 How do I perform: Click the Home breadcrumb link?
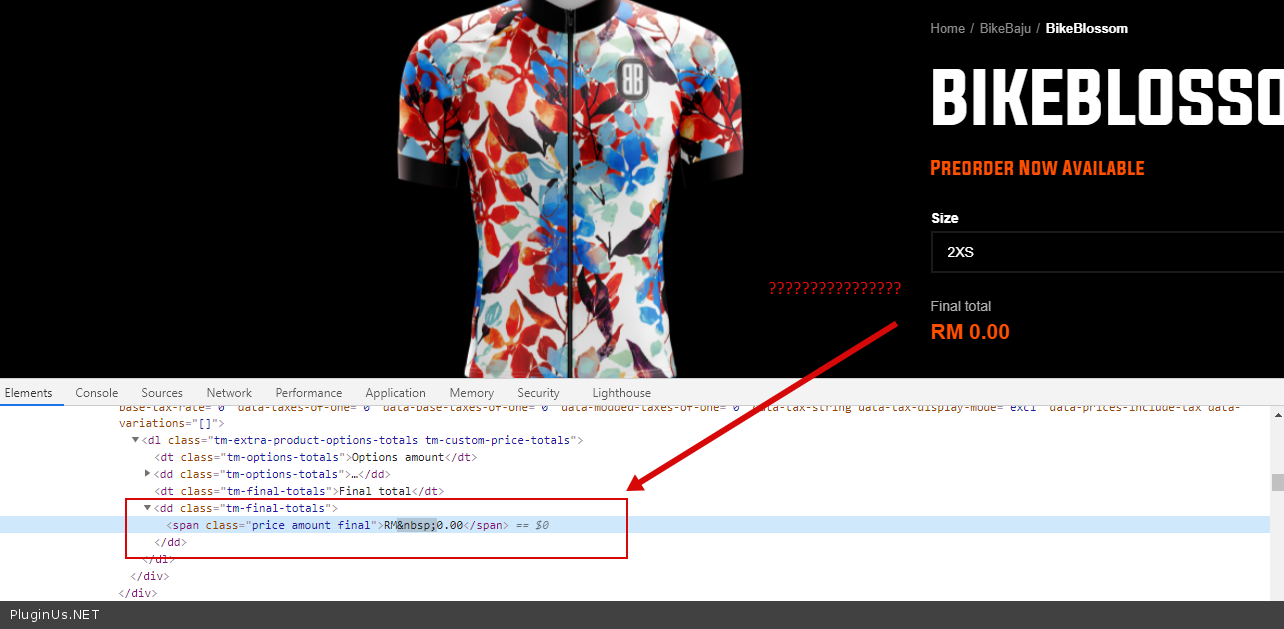947,28
